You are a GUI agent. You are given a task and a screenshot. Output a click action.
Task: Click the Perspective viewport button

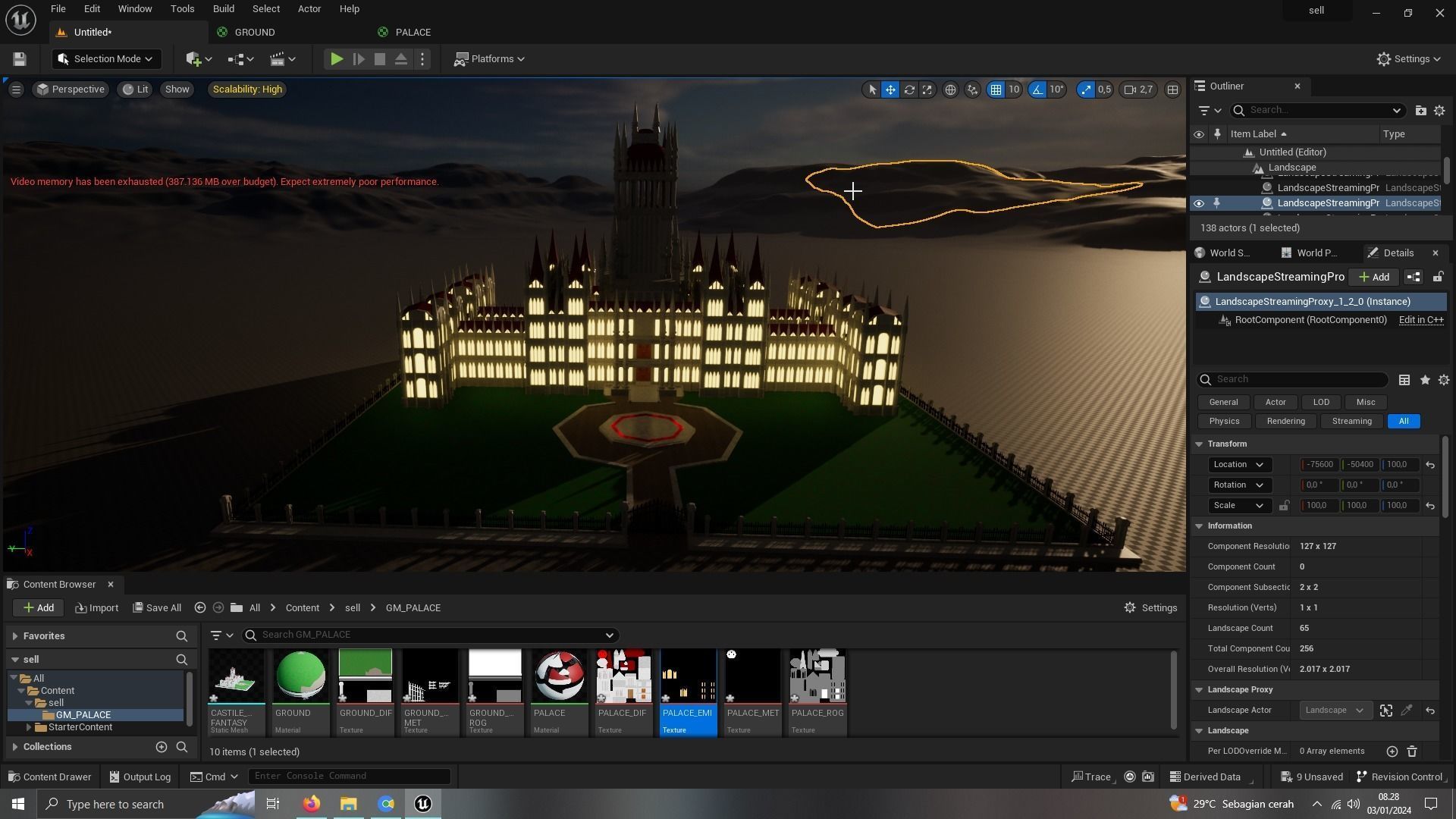tap(71, 89)
